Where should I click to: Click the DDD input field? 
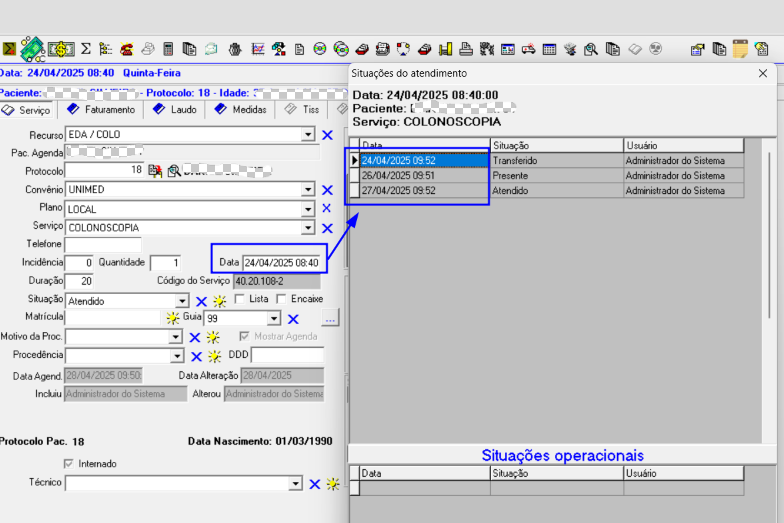point(288,356)
